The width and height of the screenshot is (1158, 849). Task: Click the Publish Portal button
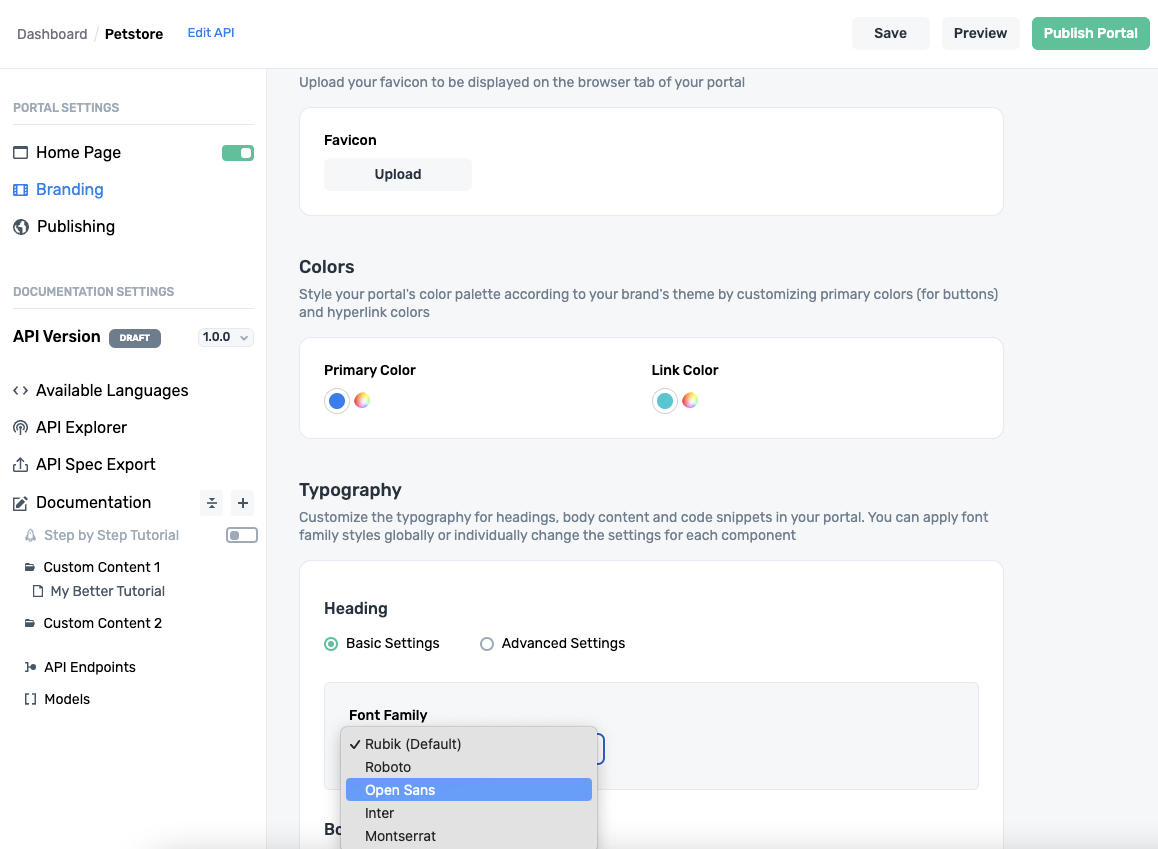pos(1090,33)
